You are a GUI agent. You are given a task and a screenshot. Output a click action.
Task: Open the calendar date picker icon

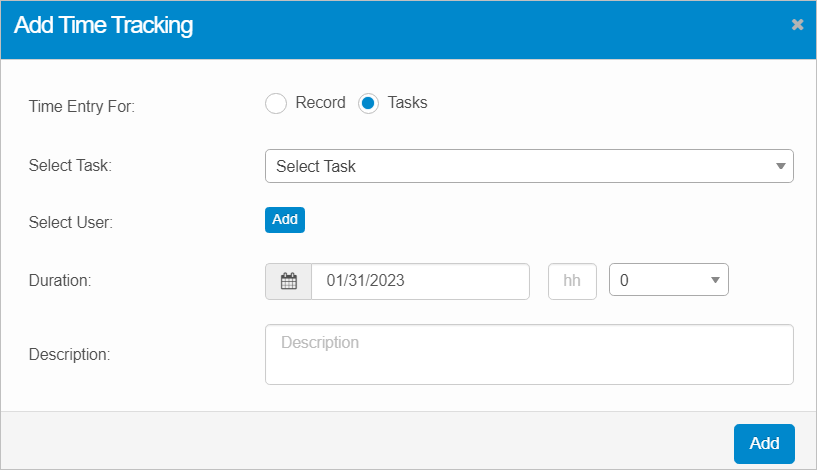click(288, 282)
